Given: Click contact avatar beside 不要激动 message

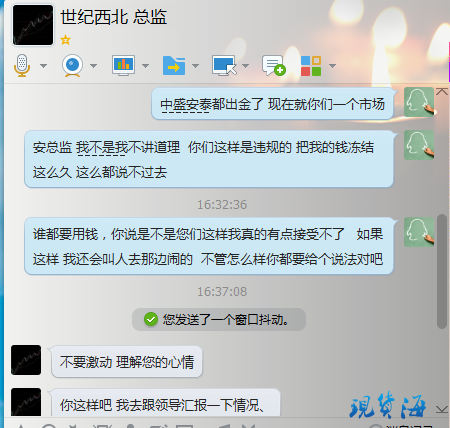Looking at the screenshot, I should (26, 360).
